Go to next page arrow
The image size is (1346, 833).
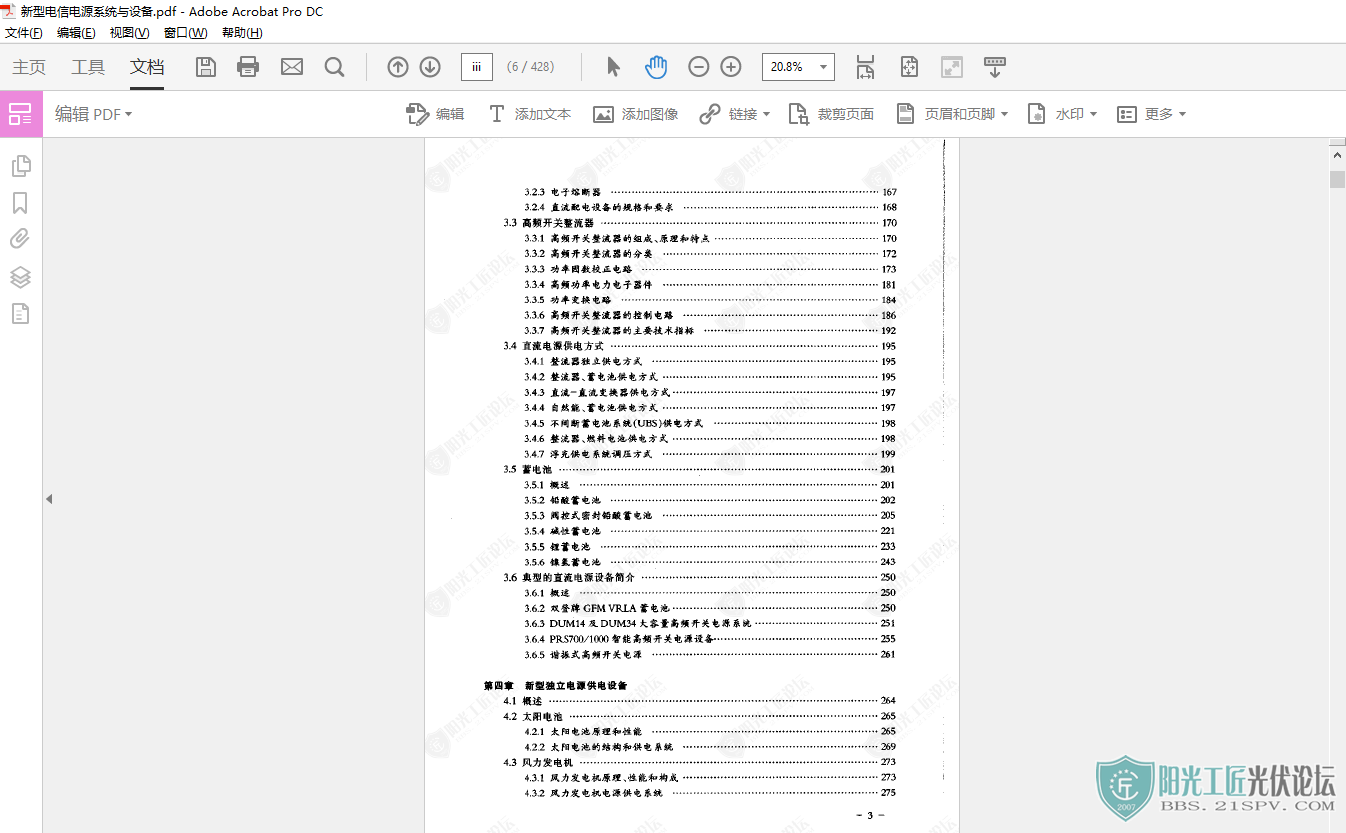430,67
